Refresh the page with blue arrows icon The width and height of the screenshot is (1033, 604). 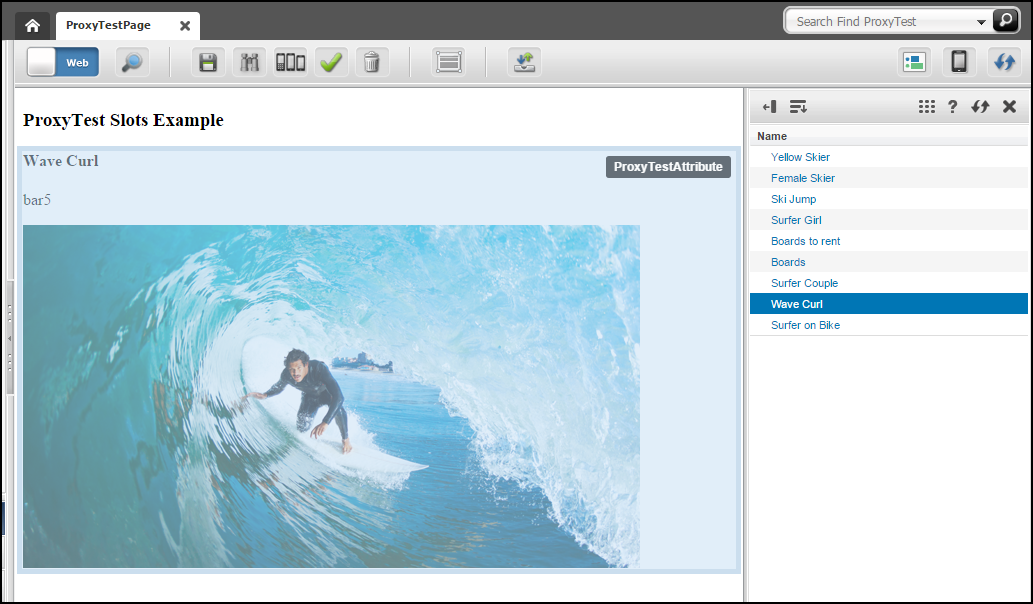pos(1004,62)
